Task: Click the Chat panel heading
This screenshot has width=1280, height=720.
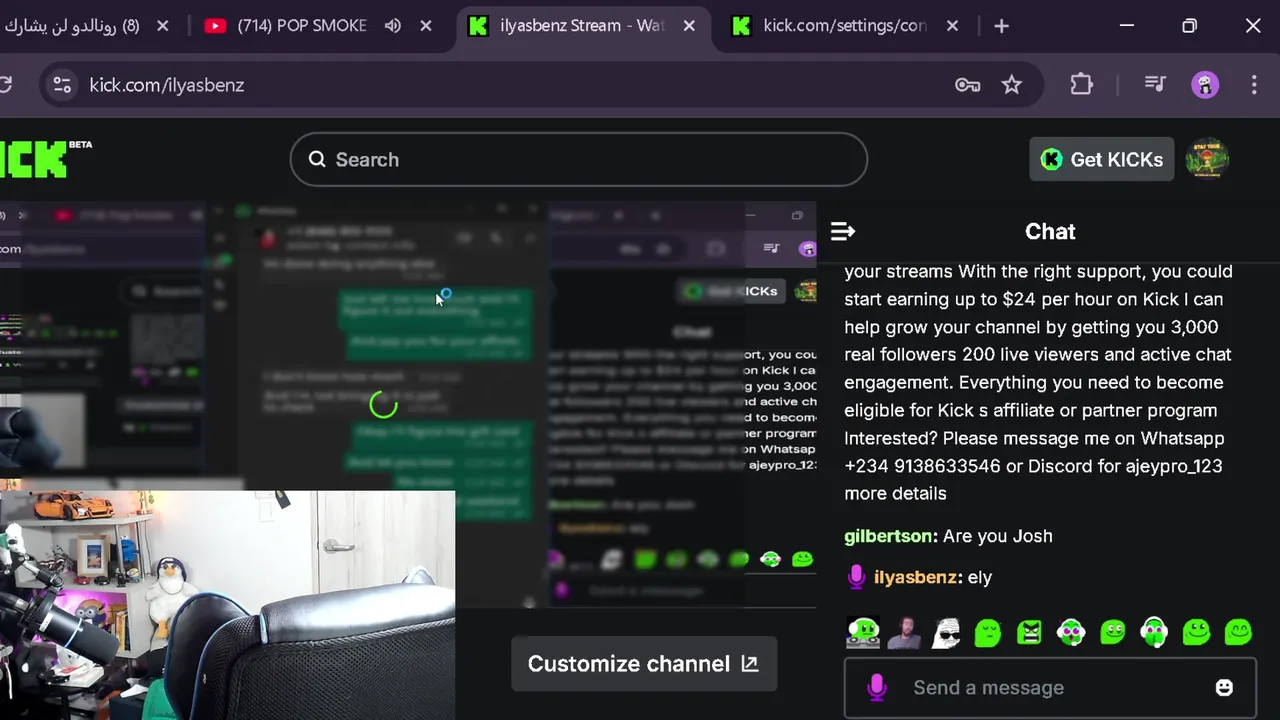Action: [x=1050, y=232]
